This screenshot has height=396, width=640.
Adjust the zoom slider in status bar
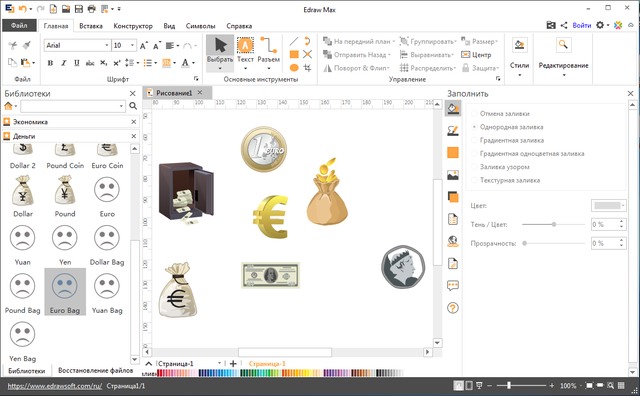tap(509, 385)
